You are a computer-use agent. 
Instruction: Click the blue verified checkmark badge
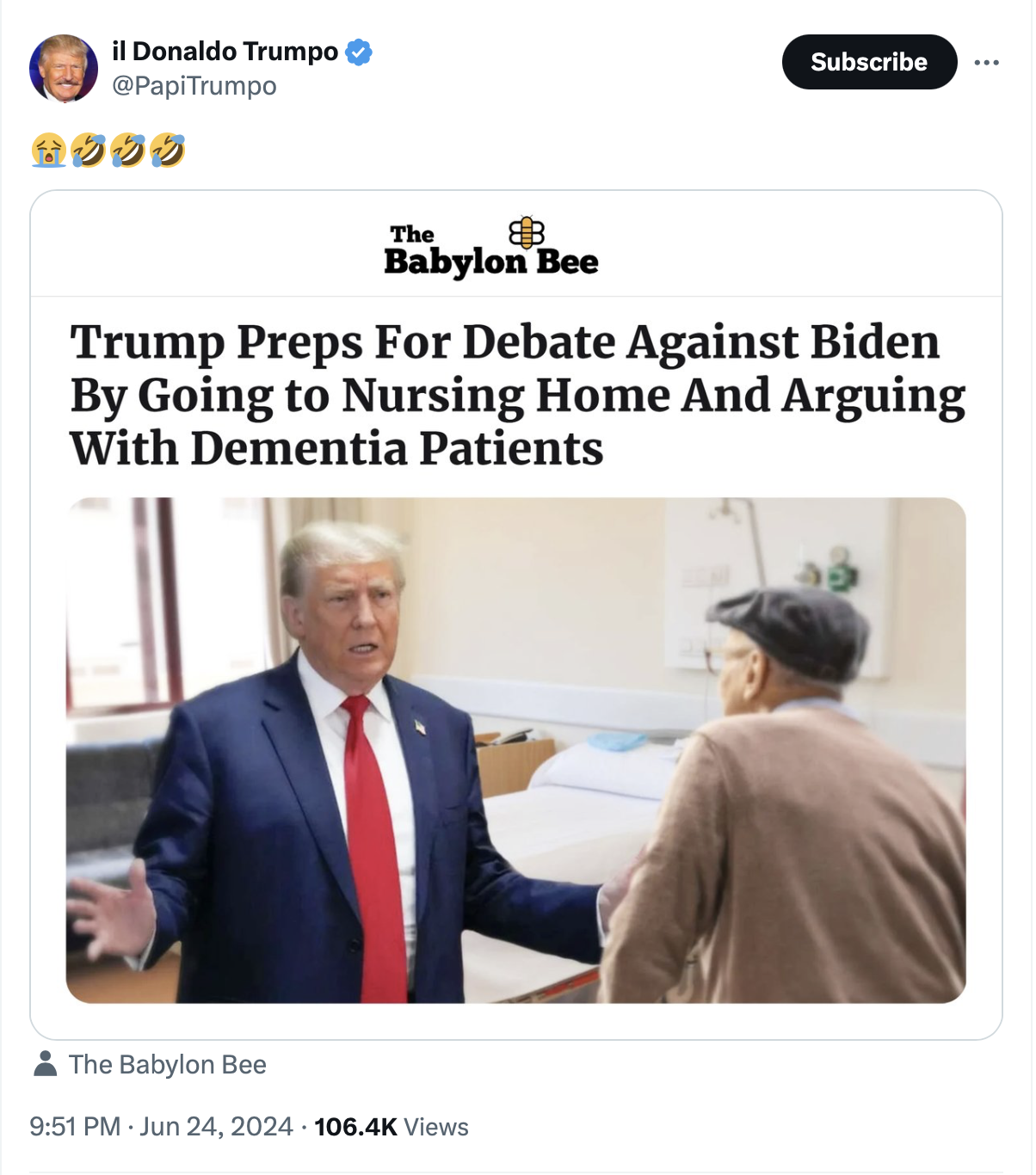point(359,52)
